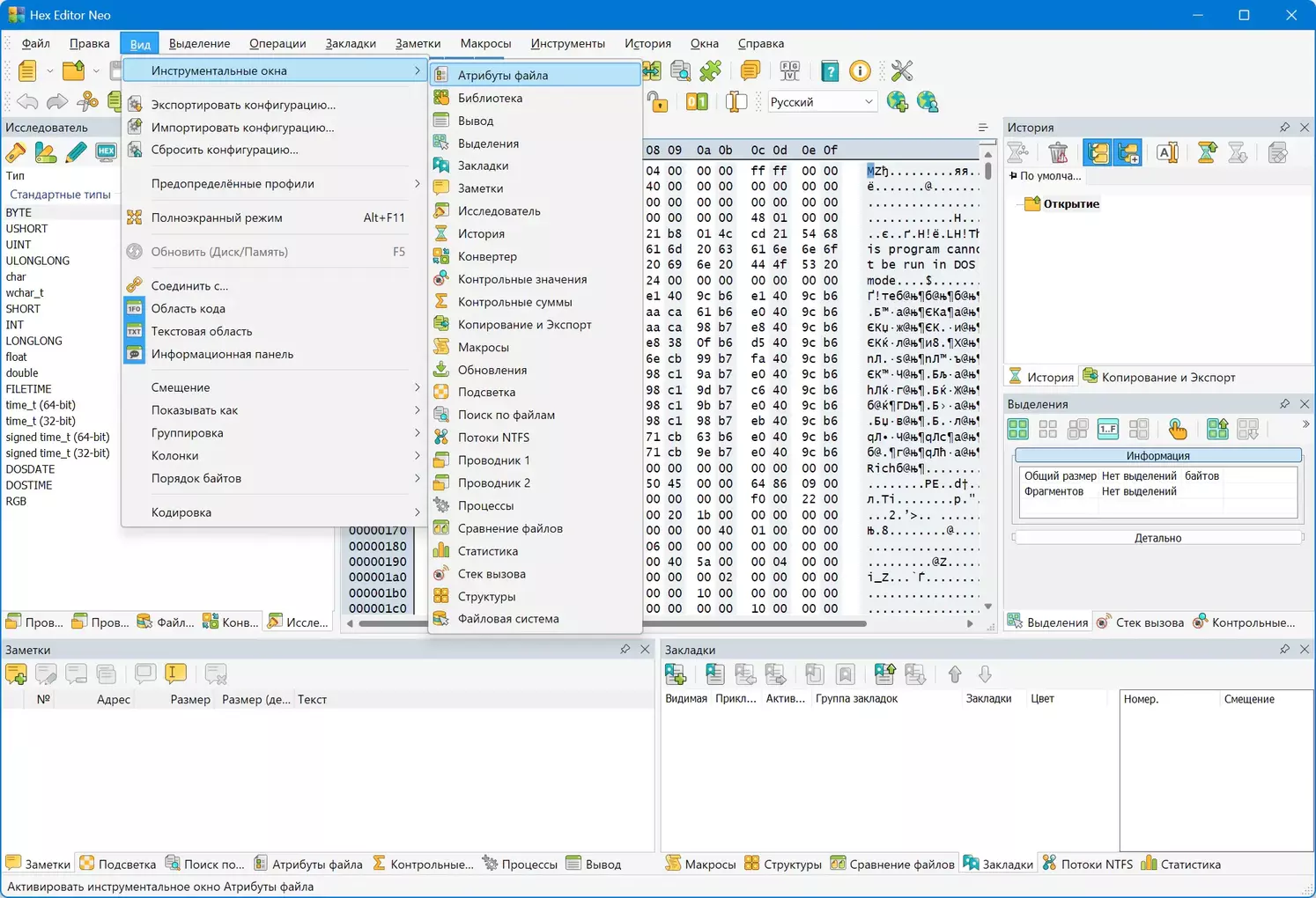Viewport: 1316px width, 898px height.
Task: Click the Цвет column header in Закладки
Action: tap(1042, 699)
